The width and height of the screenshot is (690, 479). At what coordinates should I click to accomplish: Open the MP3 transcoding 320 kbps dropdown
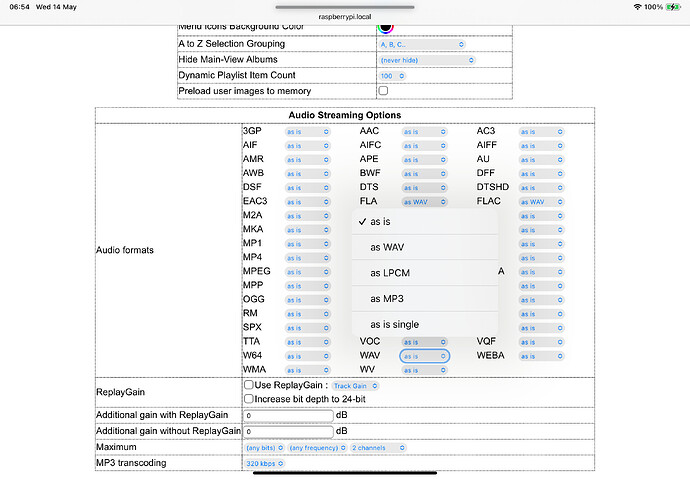265,464
